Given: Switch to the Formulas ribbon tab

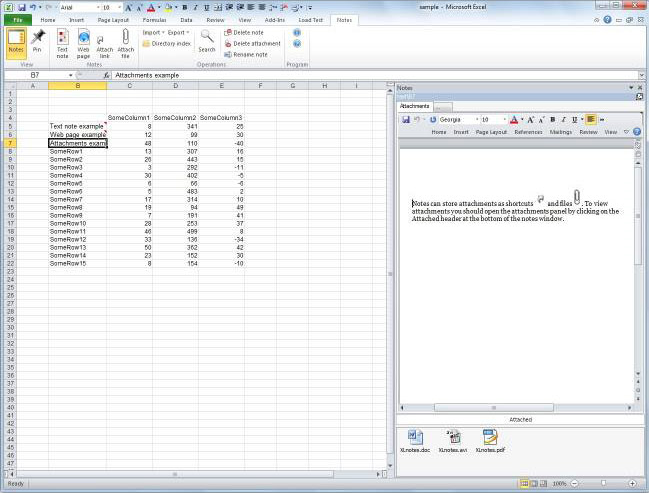Looking at the screenshot, I should [153, 19].
